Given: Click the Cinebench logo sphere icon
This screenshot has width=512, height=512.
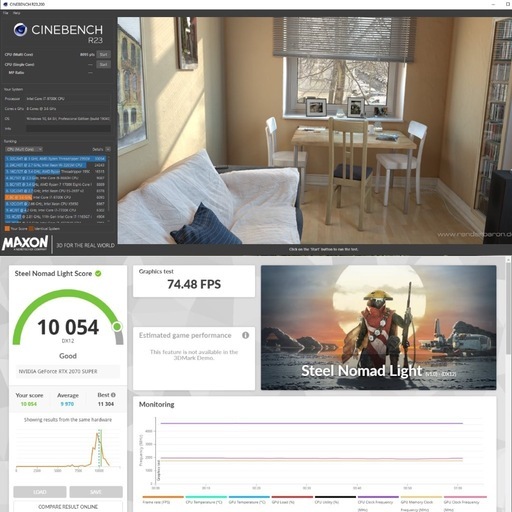Looking at the screenshot, I should click(20, 30).
